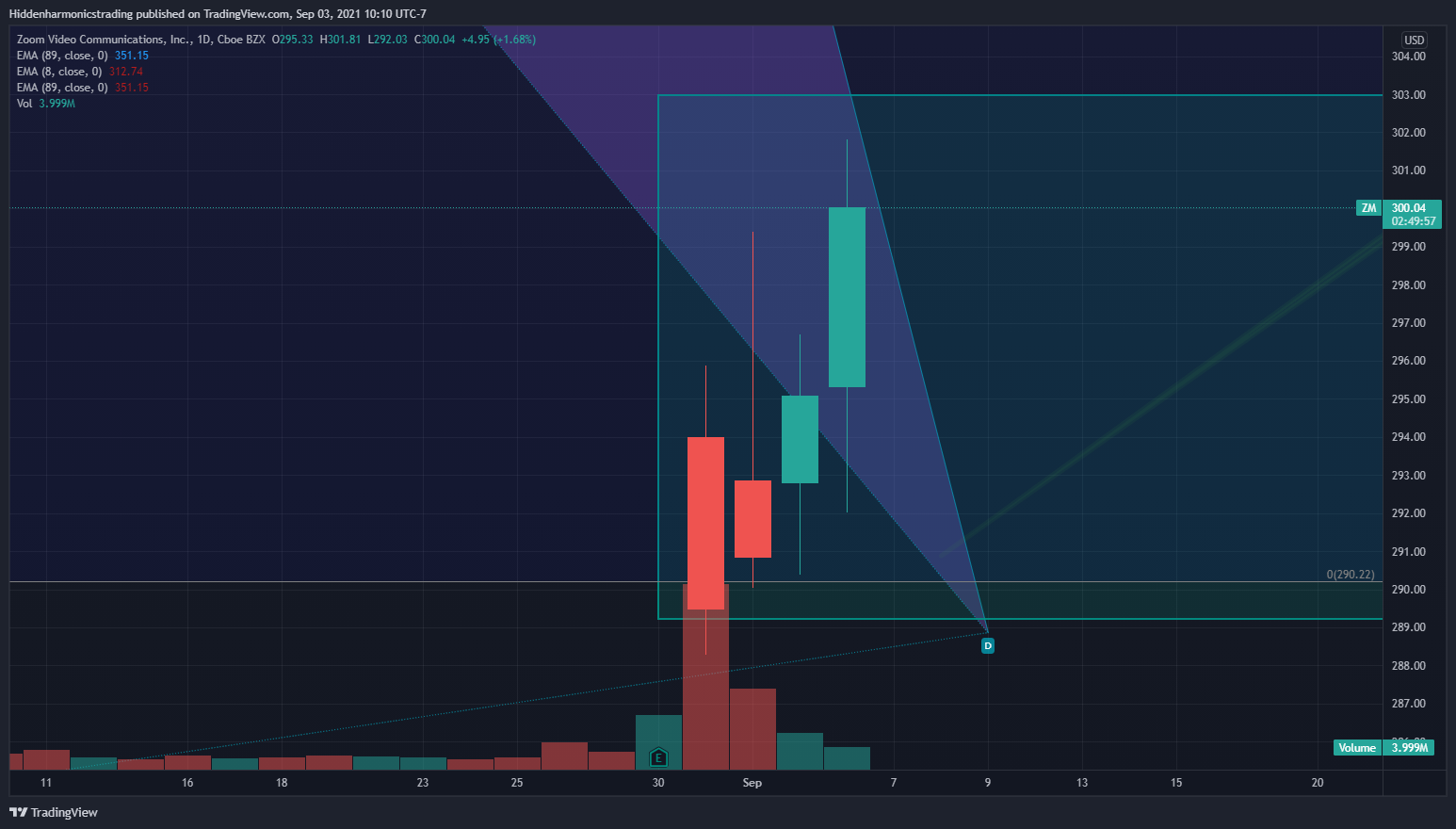The width and height of the screenshot is (1456, 829).
Task: Click the Volume label tag
Action: pyautogui.click(x=1357, y=747)
